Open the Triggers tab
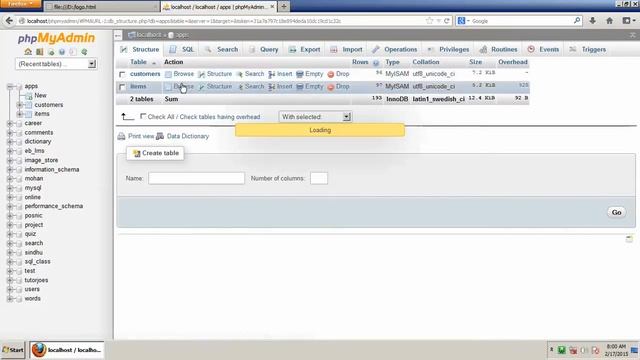The height and width of the screenshot is (360, 640). point(588,49)
